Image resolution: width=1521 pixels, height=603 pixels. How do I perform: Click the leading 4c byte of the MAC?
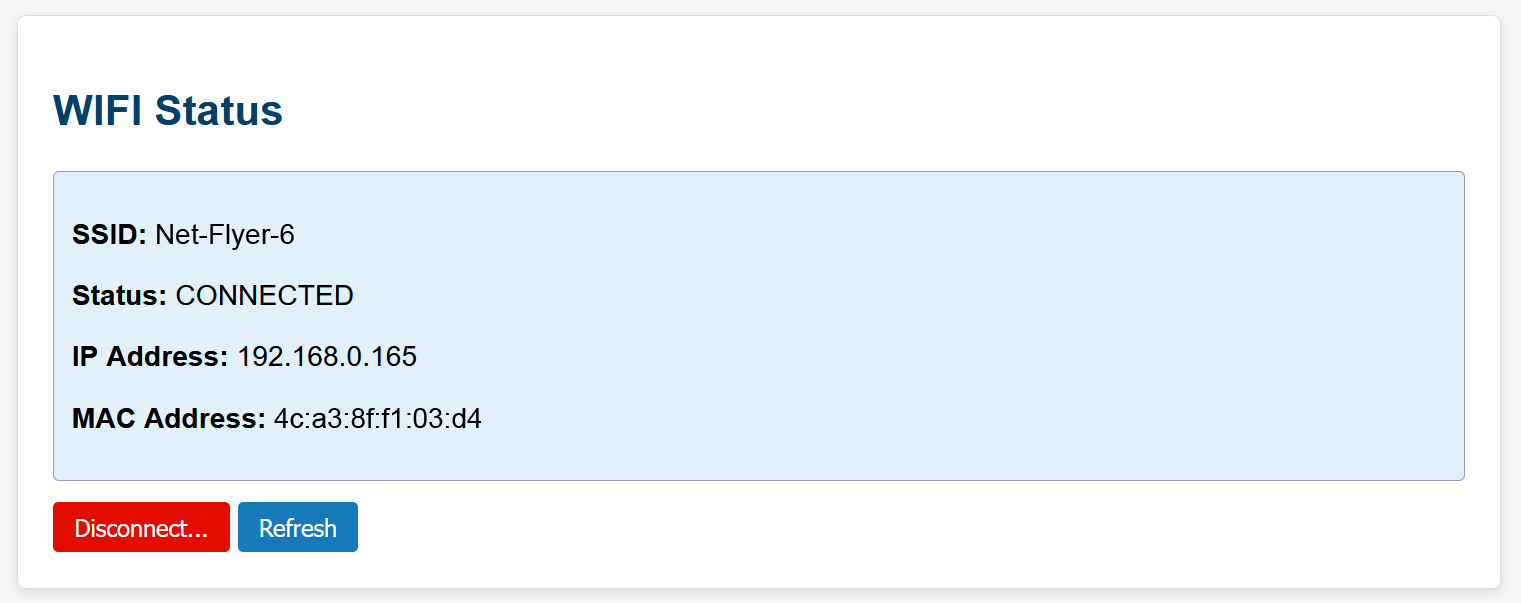[x=285, y=418]
